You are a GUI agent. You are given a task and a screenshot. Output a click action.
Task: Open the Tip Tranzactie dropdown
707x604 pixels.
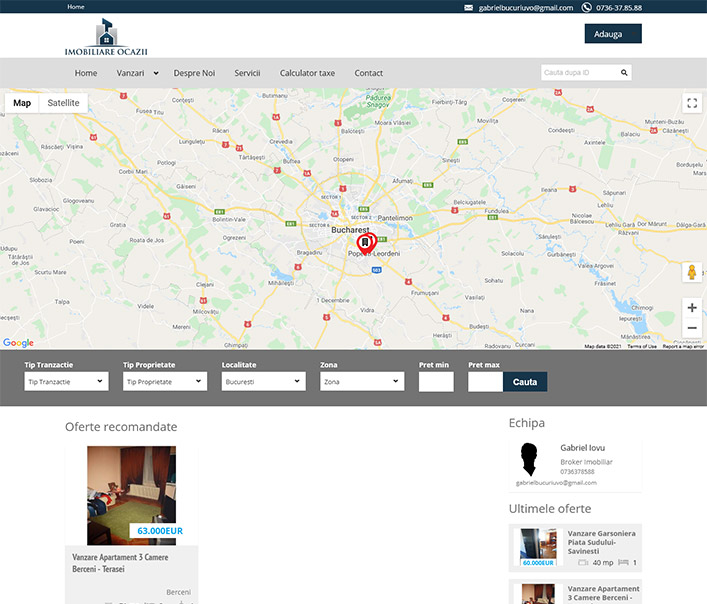(66, 381)
